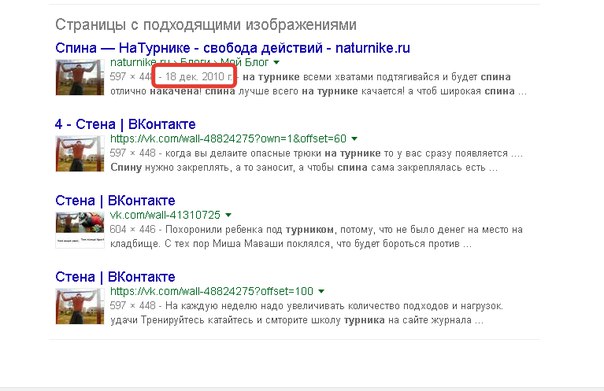Click the thumbnail of the naturnike.ru result

(80, 77)
